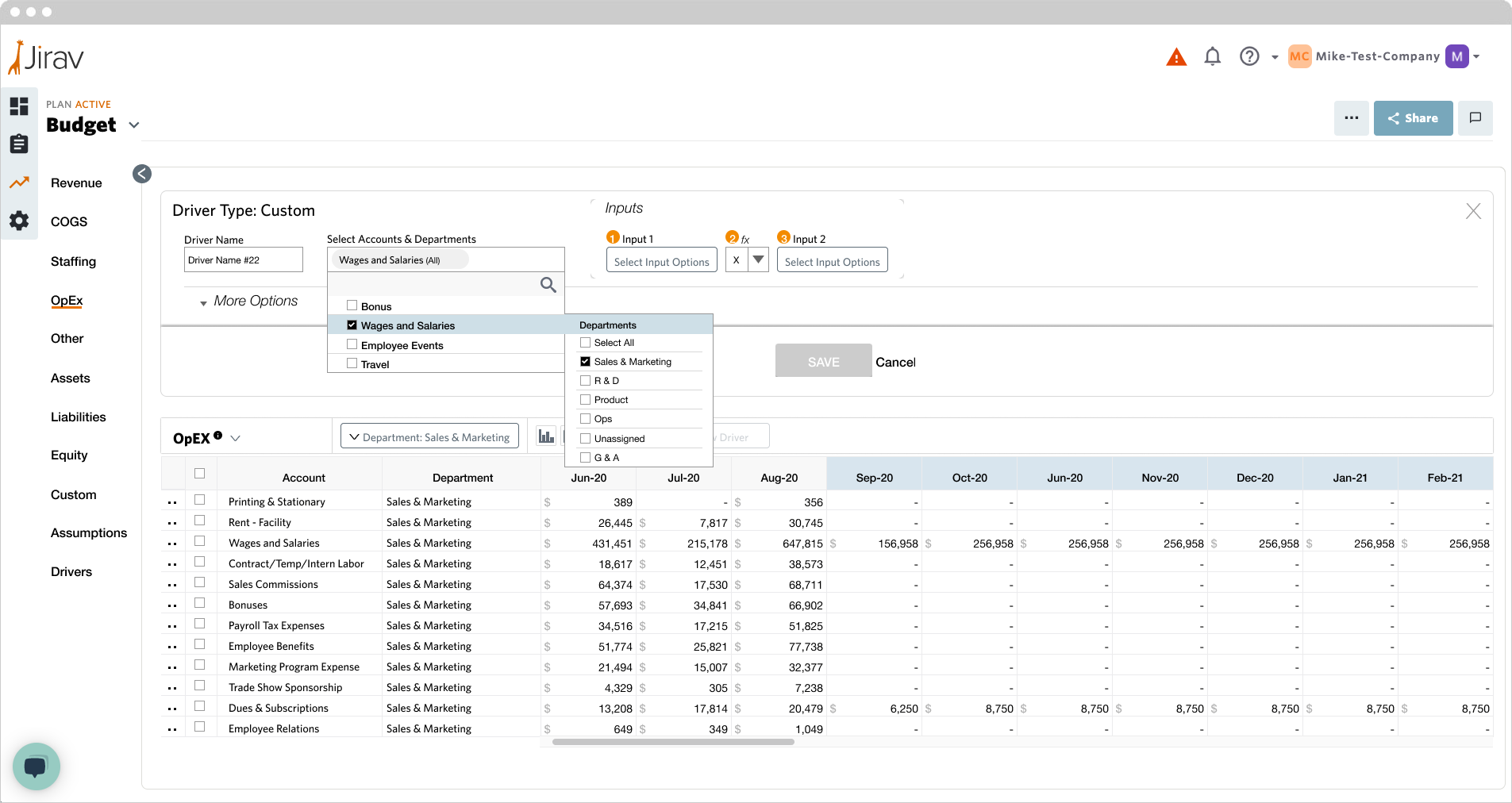
Task: Open the fx operator dropdown arrow
Action: (759, 260)
